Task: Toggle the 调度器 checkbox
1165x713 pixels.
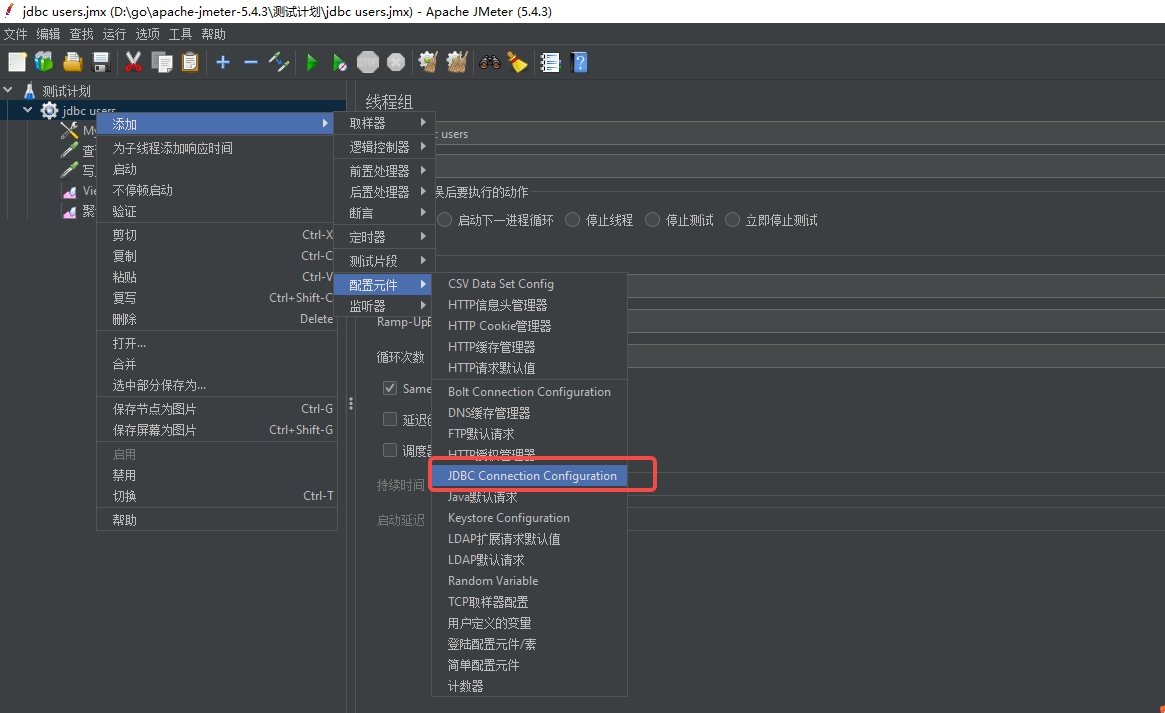Action: click(x=390, y=450)
